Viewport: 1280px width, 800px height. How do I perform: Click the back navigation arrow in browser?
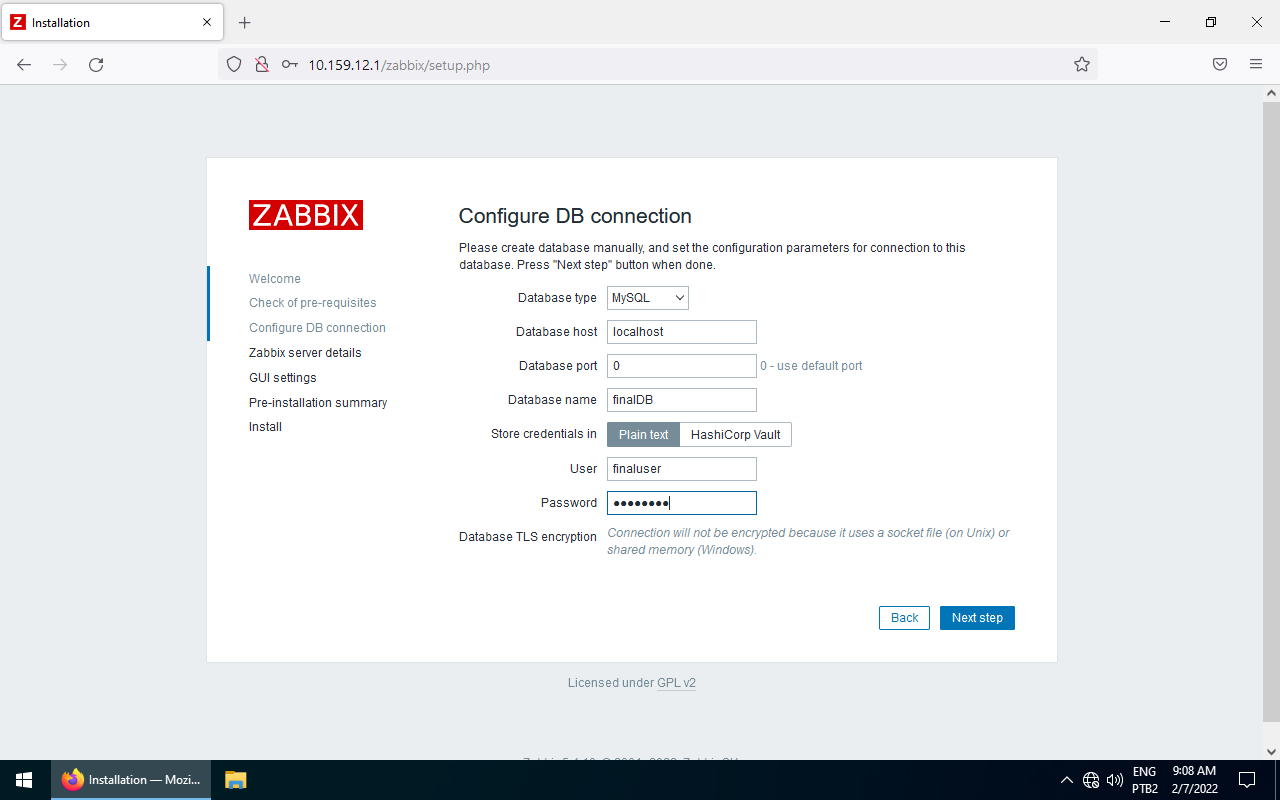[24, 65]
